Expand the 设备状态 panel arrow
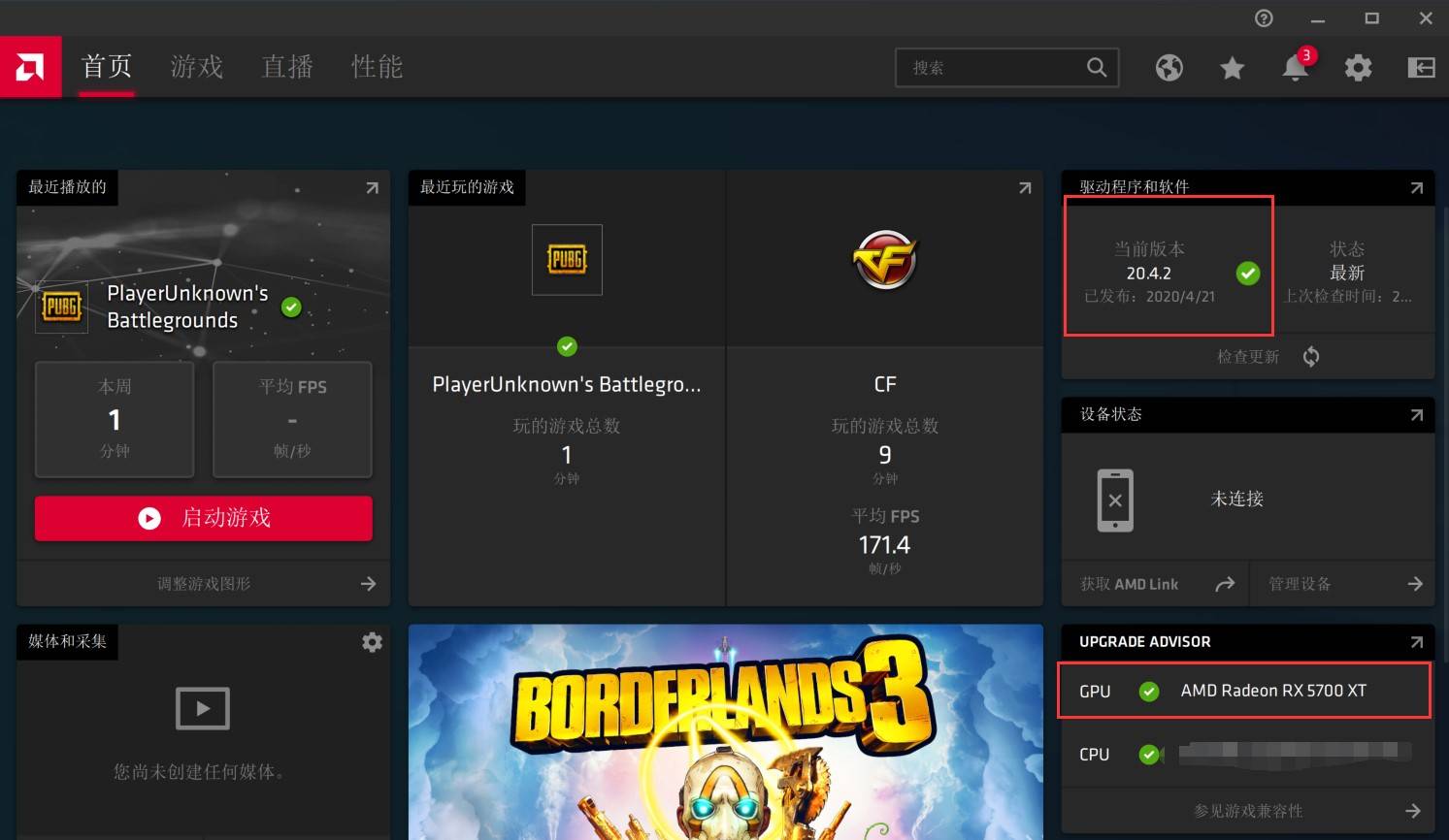This screenshot has height=840, width=1449. point(1417,415)
